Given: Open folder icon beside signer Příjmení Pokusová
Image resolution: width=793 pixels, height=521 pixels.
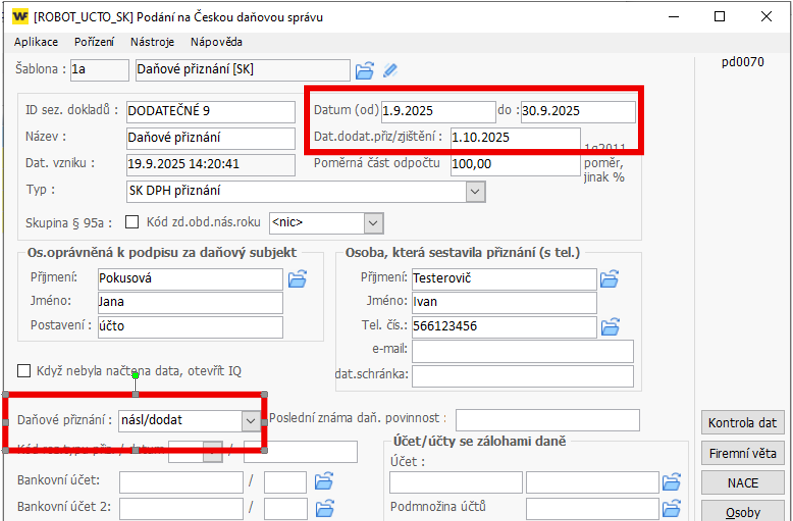Looking at the screenshot, I should [x=297, y=279].
